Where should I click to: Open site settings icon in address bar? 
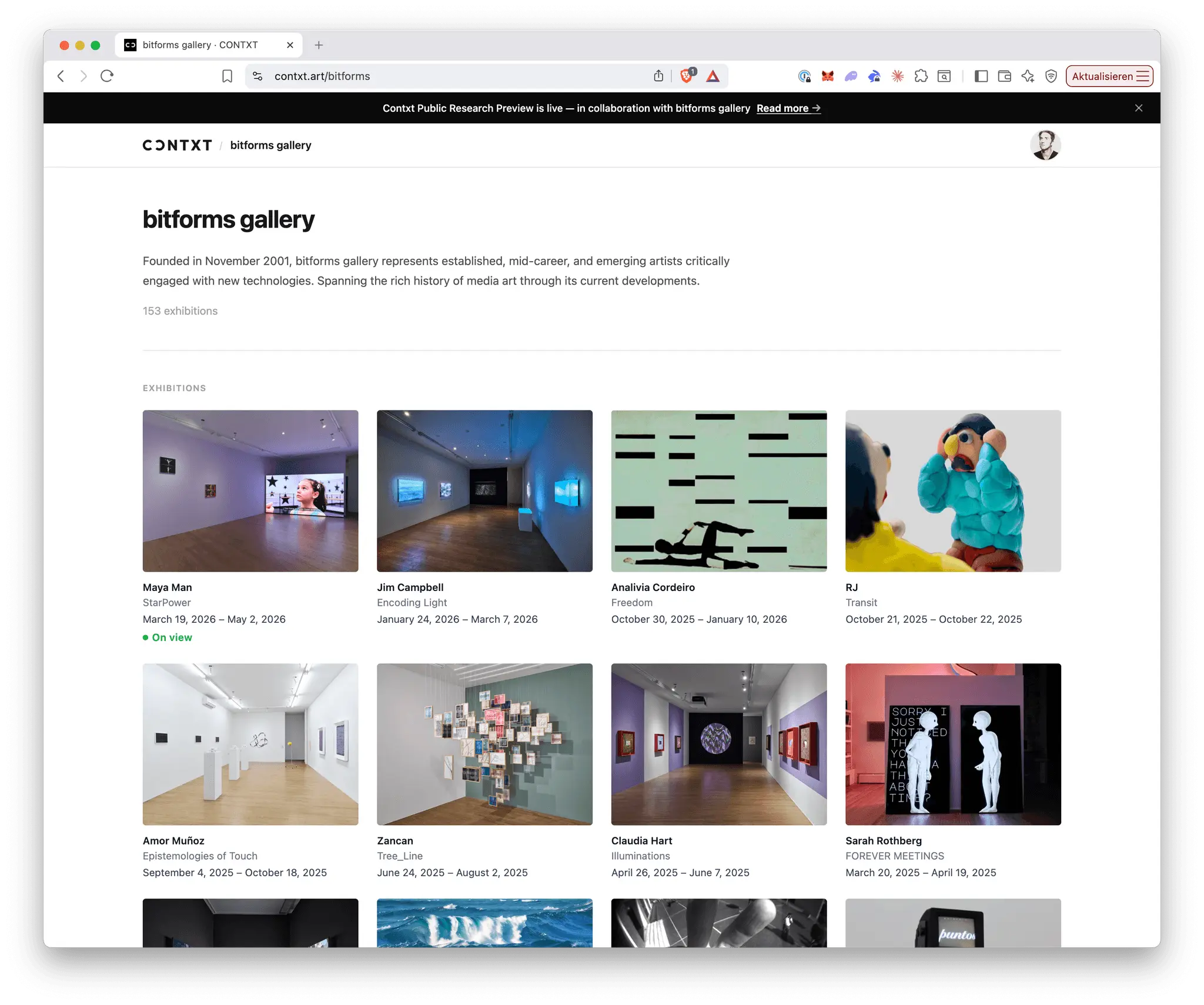pos(257,76)
